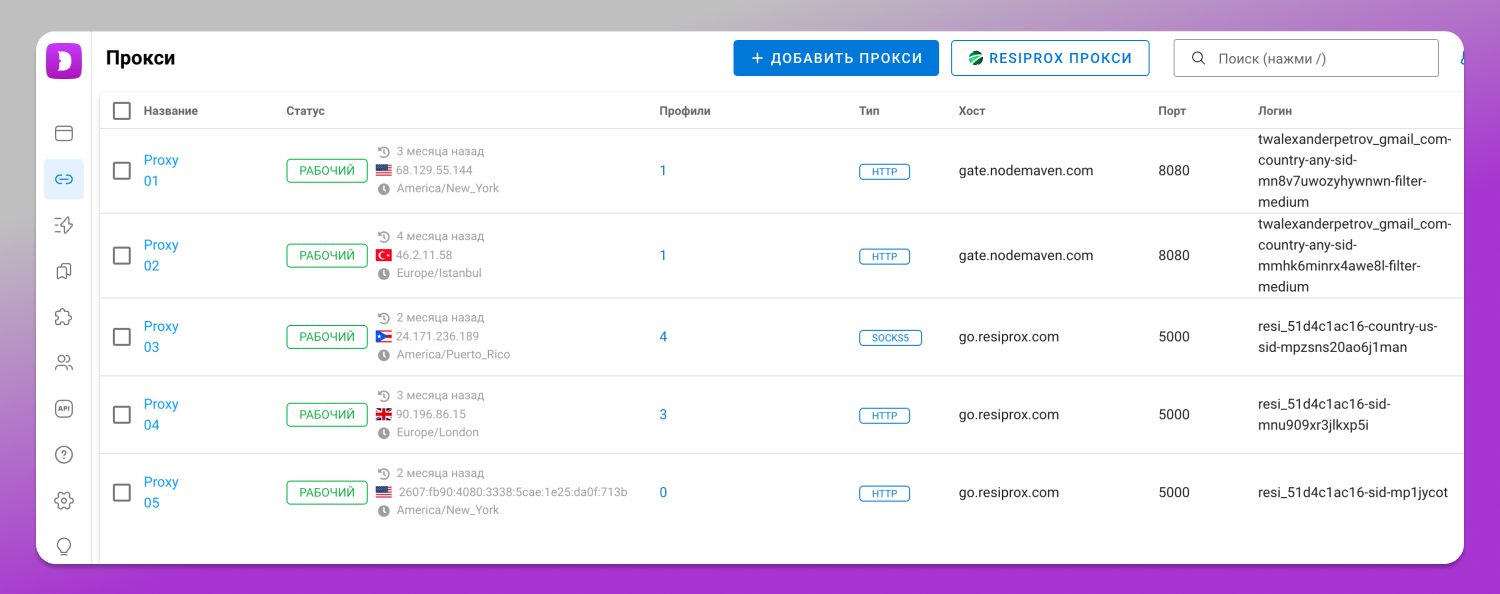The width and height of the screenshot is (1500, 594).
Task: Tick the checkbox for Proxy 05
Action: [122, 493]
